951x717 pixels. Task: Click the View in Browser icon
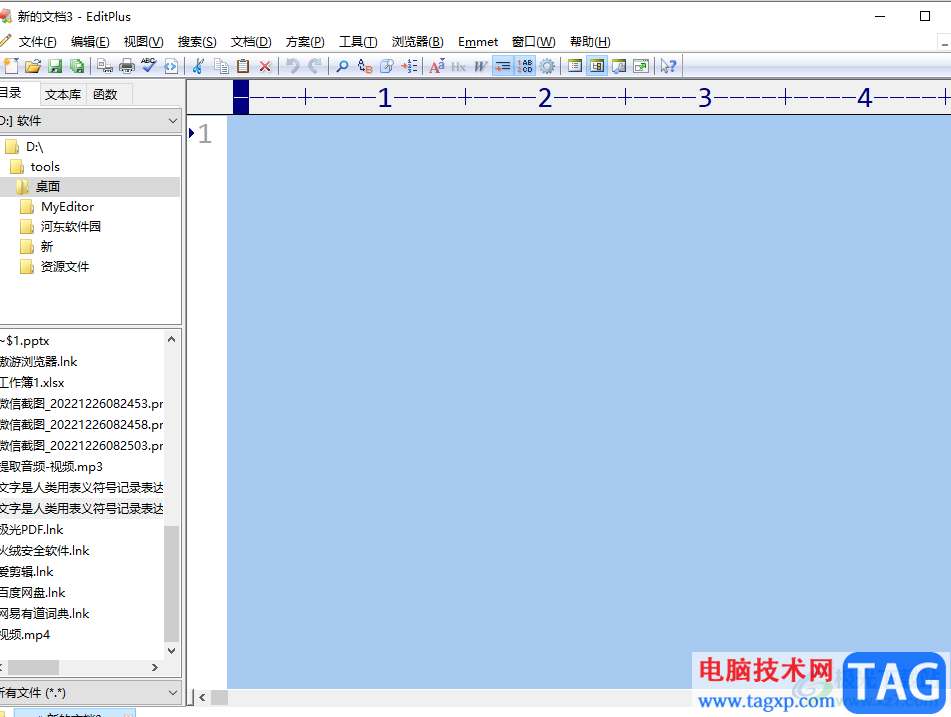click(171, 66)
